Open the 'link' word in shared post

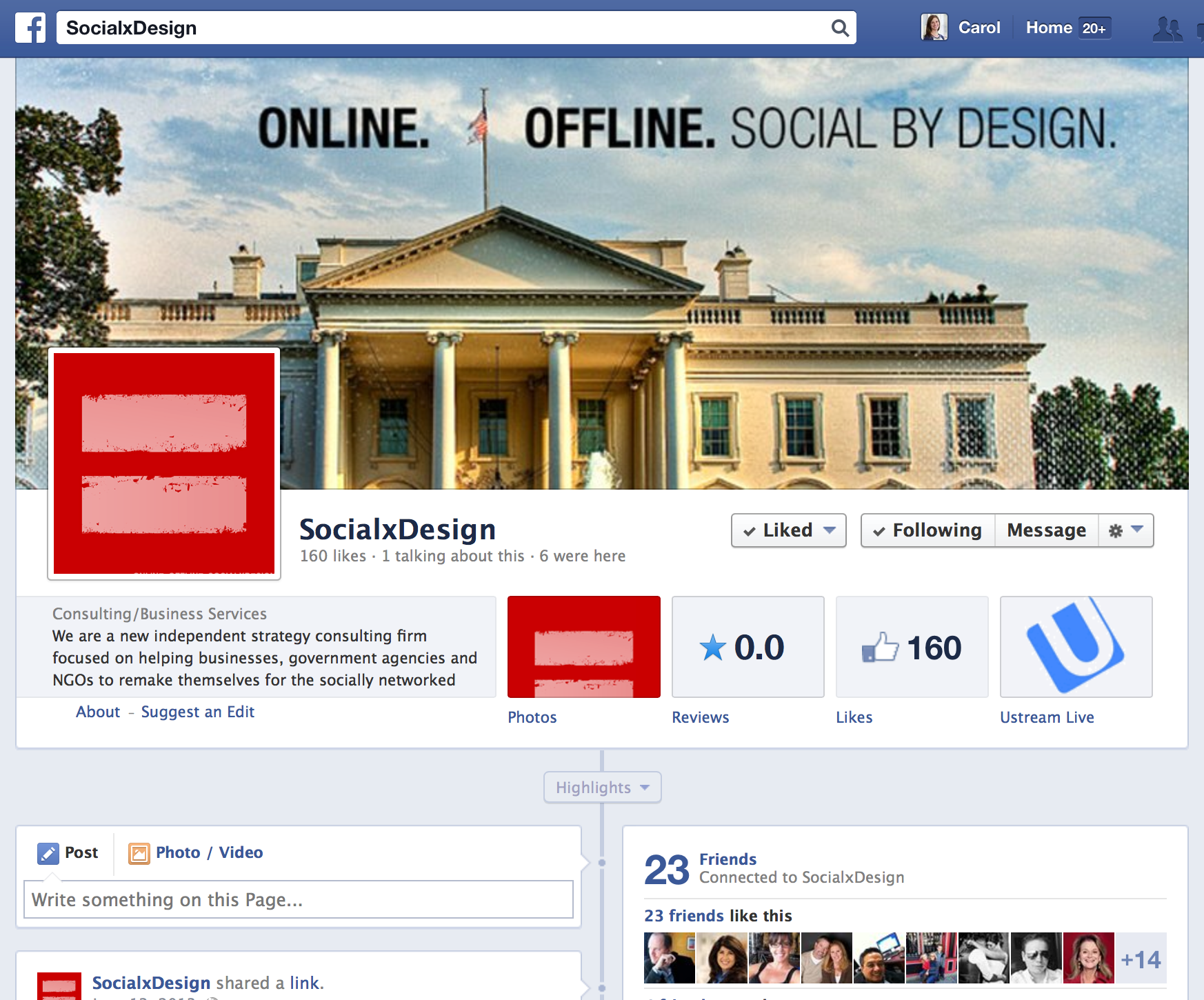(x=304, y=983)
